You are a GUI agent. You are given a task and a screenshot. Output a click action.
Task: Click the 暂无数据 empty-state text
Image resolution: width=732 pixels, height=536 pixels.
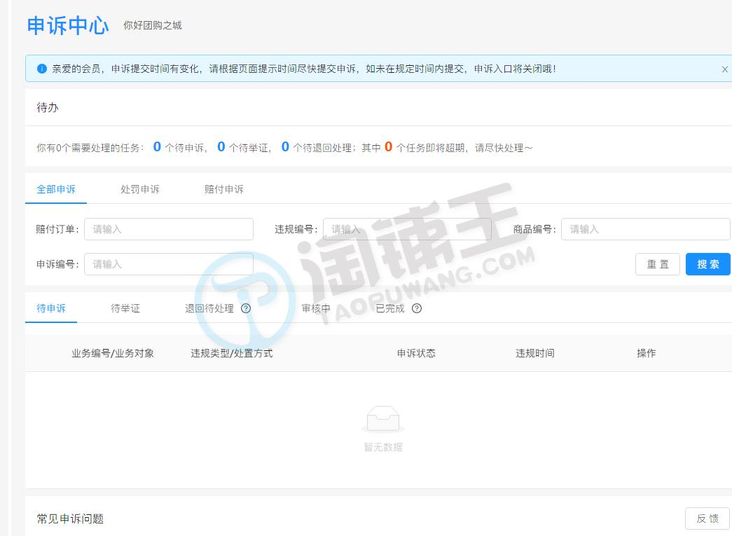coord(383,447)
